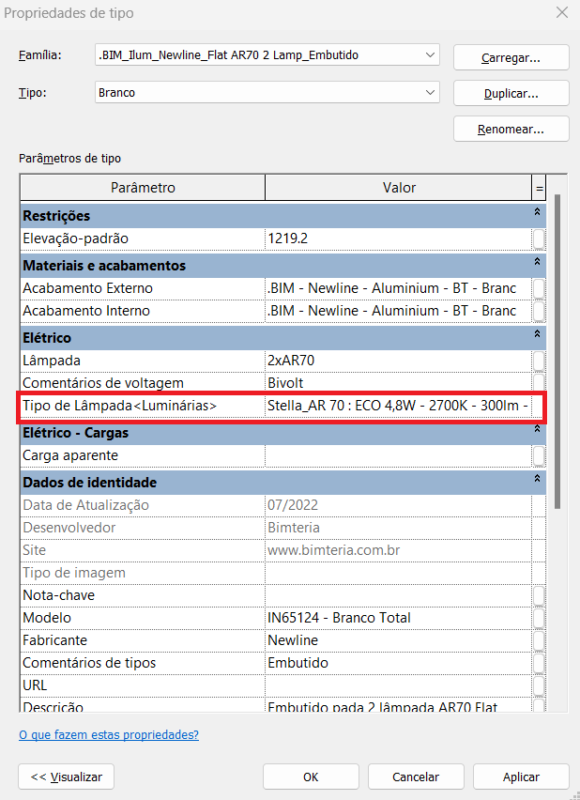Click the equals column header icon

[x=539, y=188]
